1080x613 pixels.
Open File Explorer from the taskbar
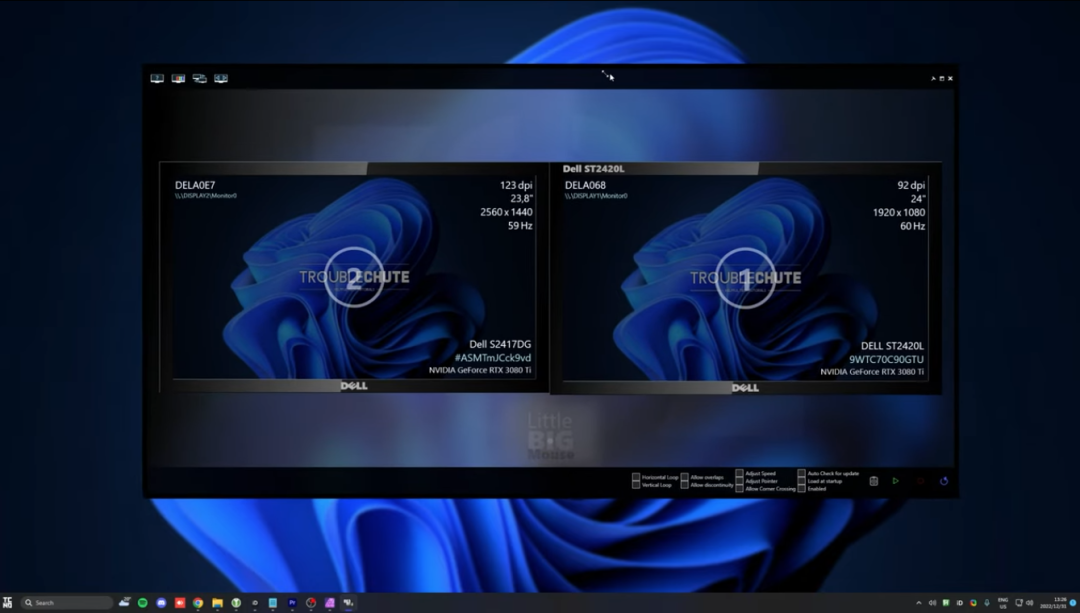point(217,603)
